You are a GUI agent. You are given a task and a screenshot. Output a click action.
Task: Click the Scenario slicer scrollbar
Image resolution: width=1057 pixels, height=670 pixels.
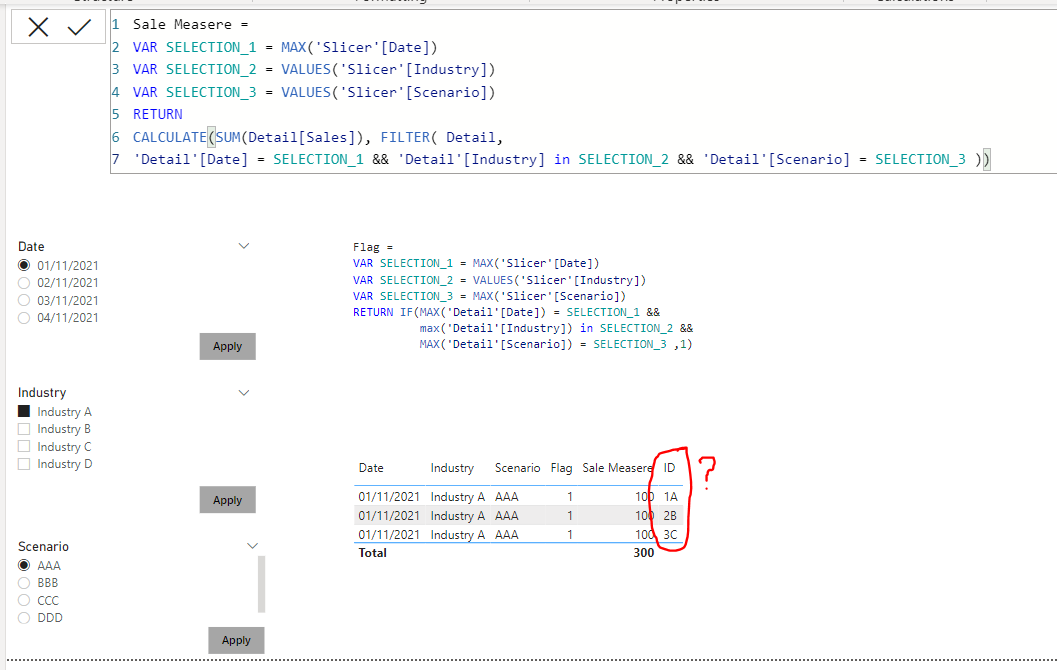(x=262, y=584)
